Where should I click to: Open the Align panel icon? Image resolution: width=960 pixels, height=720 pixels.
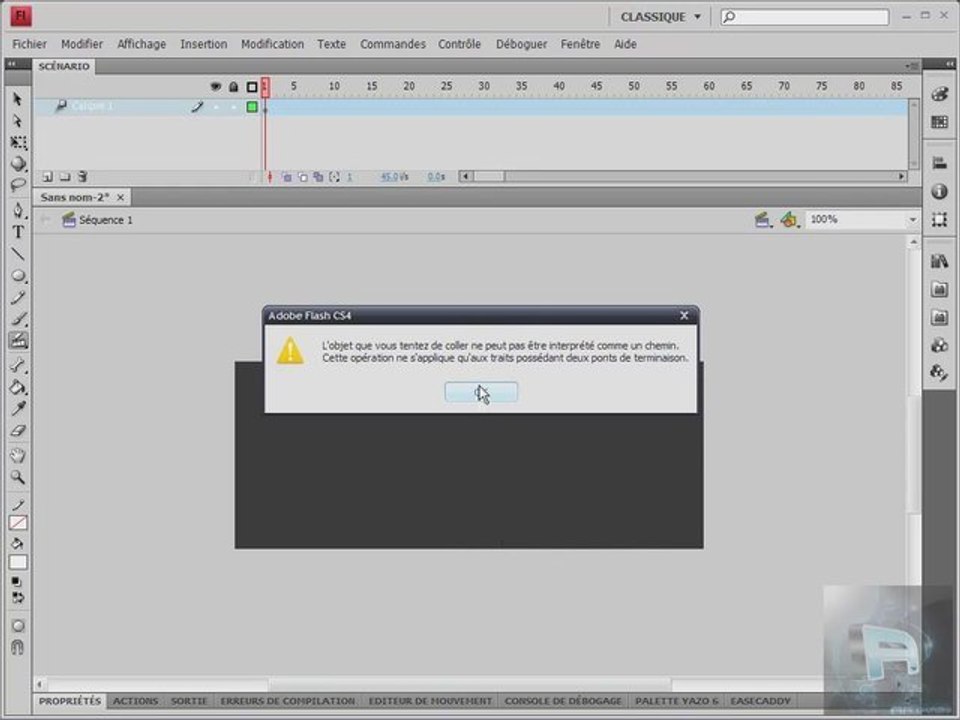pyautogui.click(x=940, y=163)
